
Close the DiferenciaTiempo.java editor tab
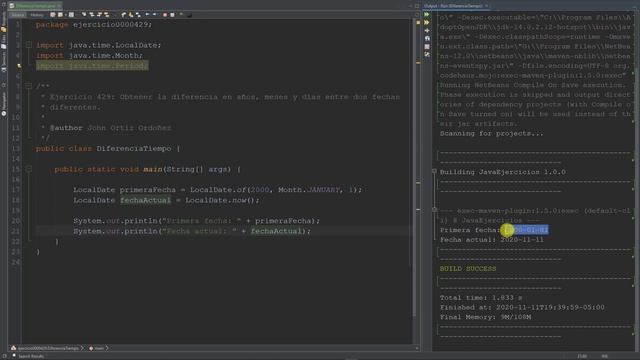coord(59,6)
